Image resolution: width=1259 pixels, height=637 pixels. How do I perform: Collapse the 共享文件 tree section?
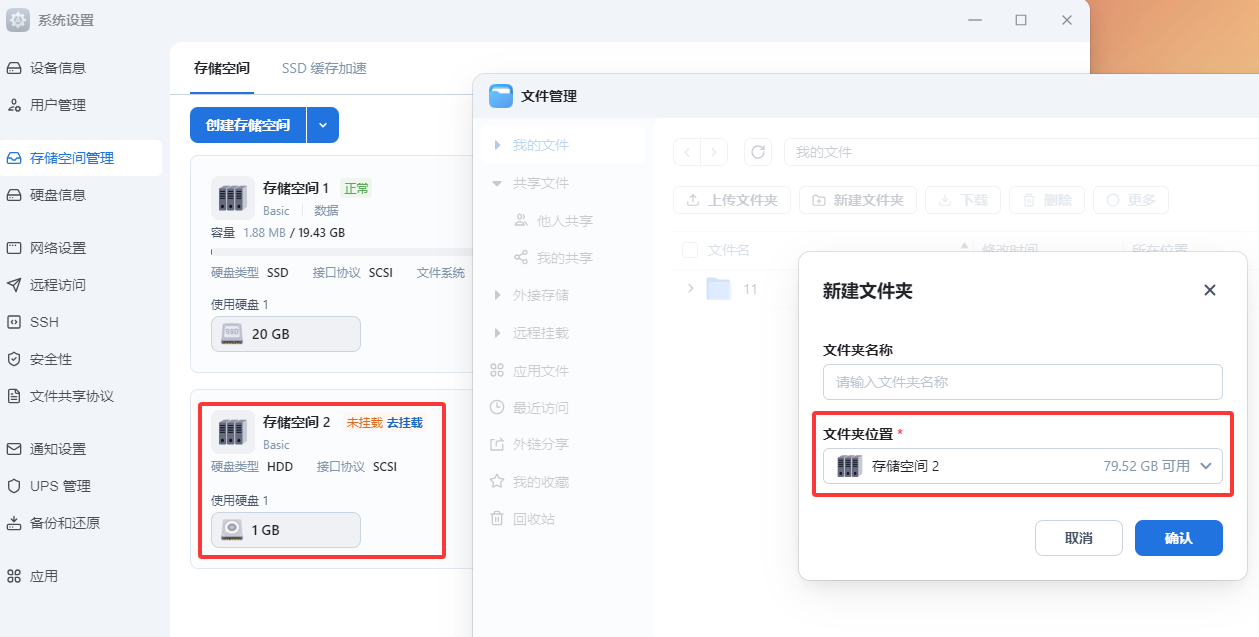pos(497,183)
